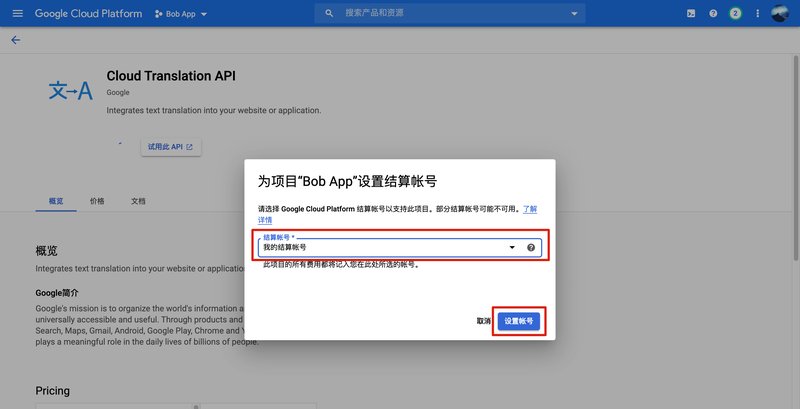Expand the 结算帐号 billing account dropdown

click(x=400, y=245)
